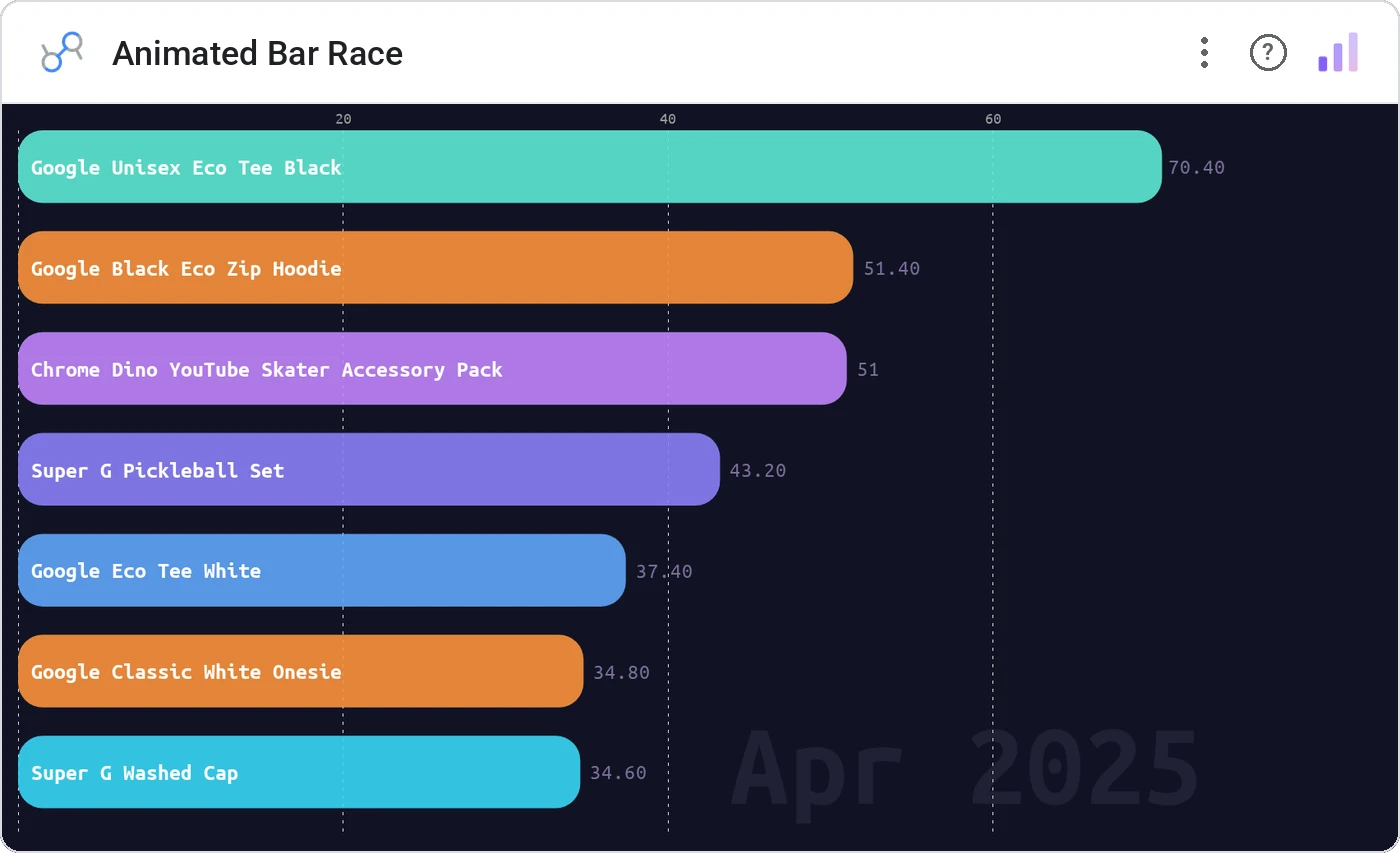This screenshot has height=853, width=1400.
Task: Click the axis tick label 20
Action: 343,119
